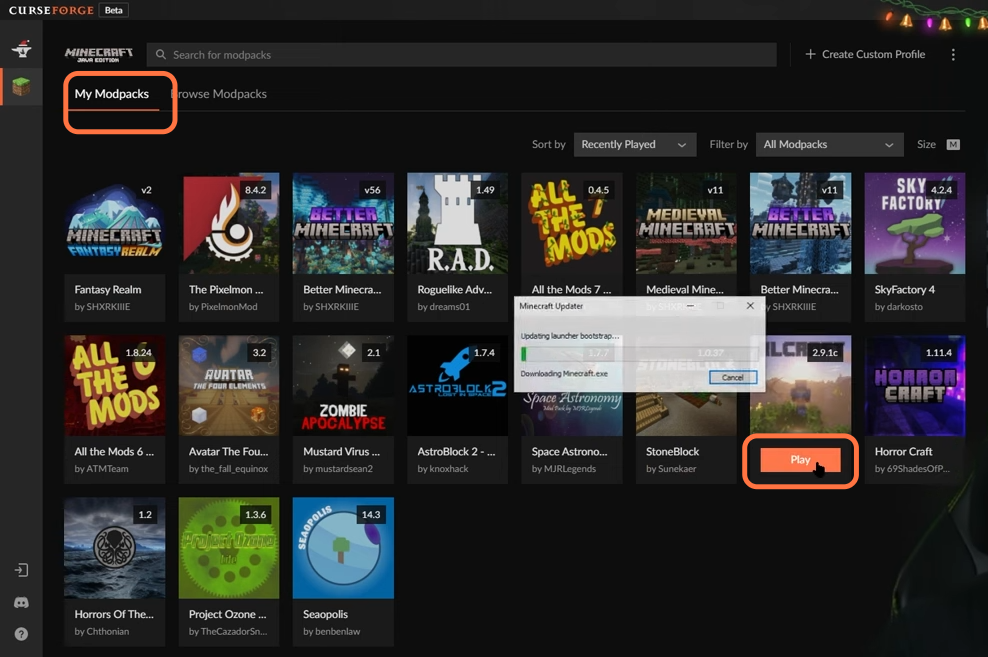The height and width of the screenshot is (657, 988).
Task: Click the plus icon for Create Custom Profile
Action: pyautogui.click(x=810, y=54)
